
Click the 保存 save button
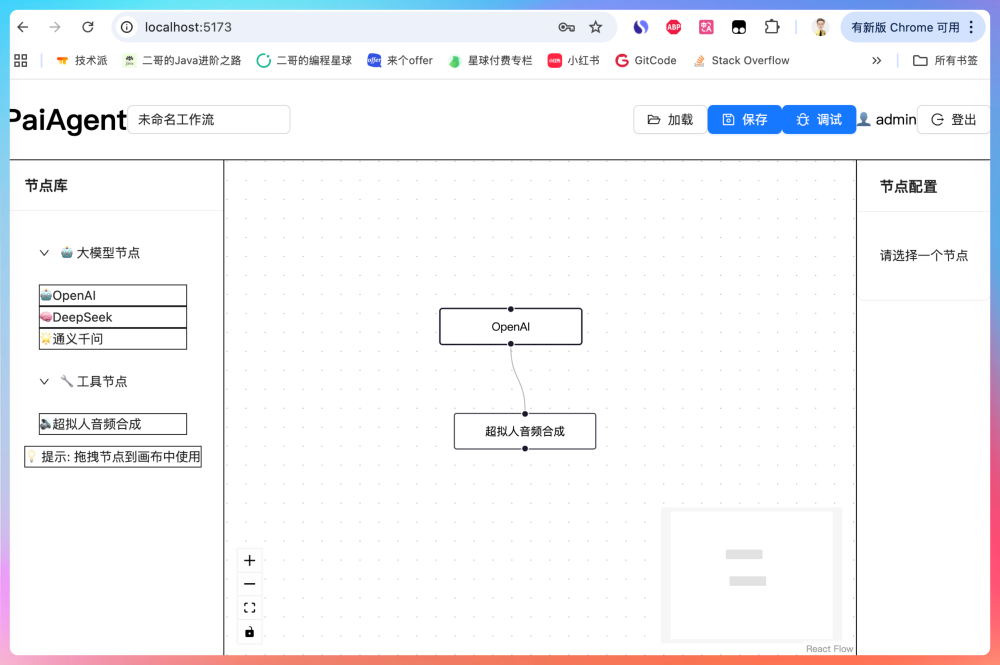(744, 119)
